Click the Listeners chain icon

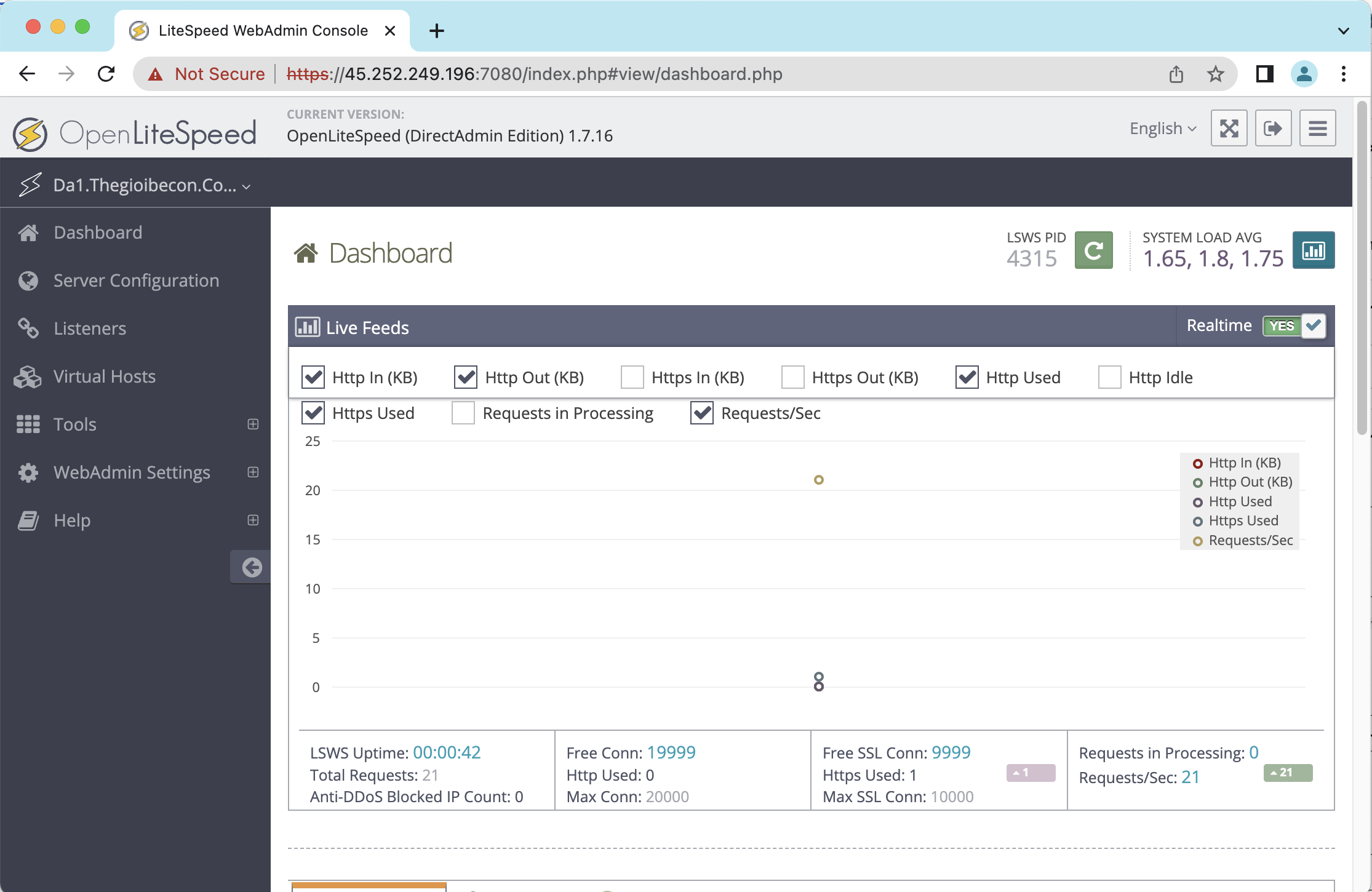[28, 329]
